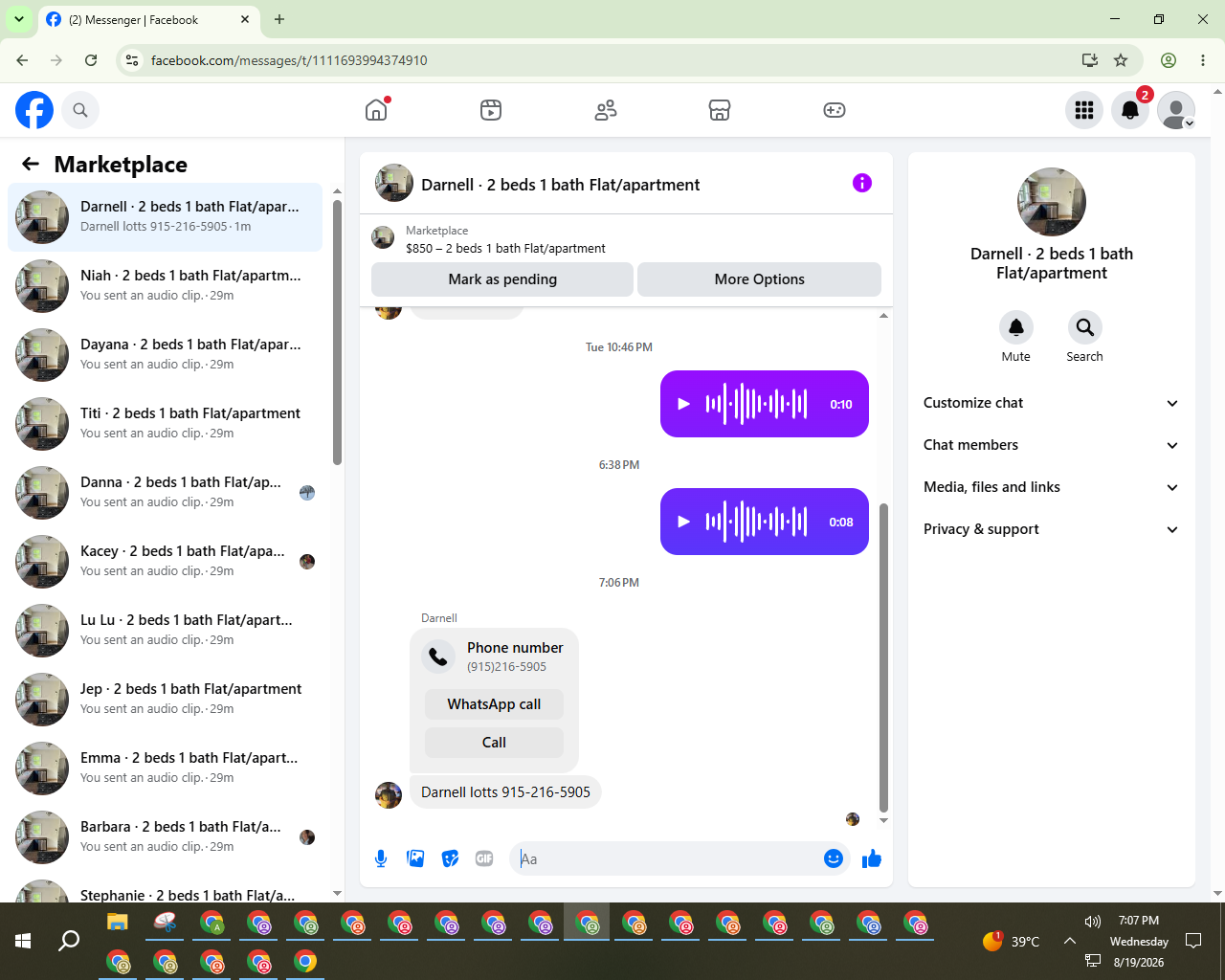View site information icon in address bar
1225x980 pixels.
(133, 60)
